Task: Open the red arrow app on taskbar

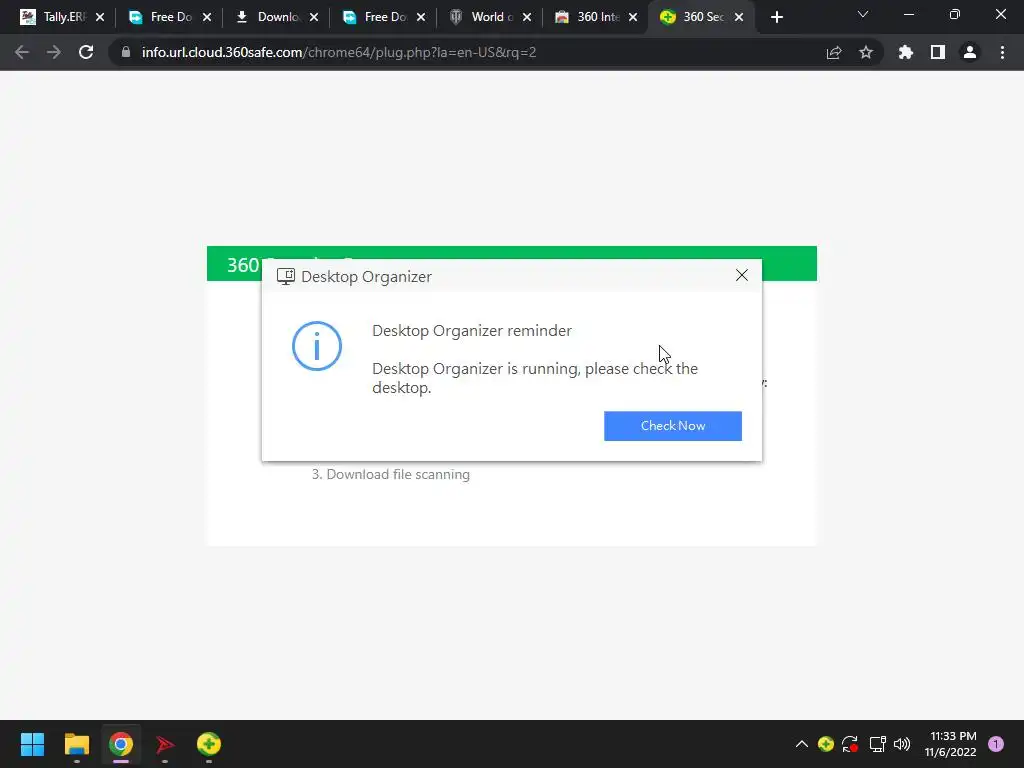Action: 165,744
